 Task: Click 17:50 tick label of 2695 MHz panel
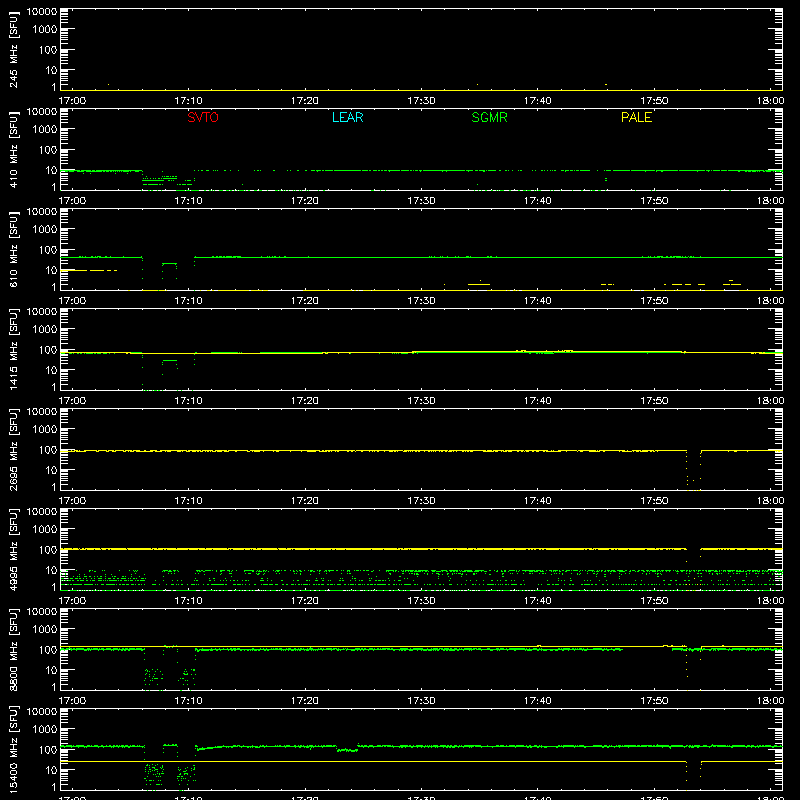click(654, 501)
